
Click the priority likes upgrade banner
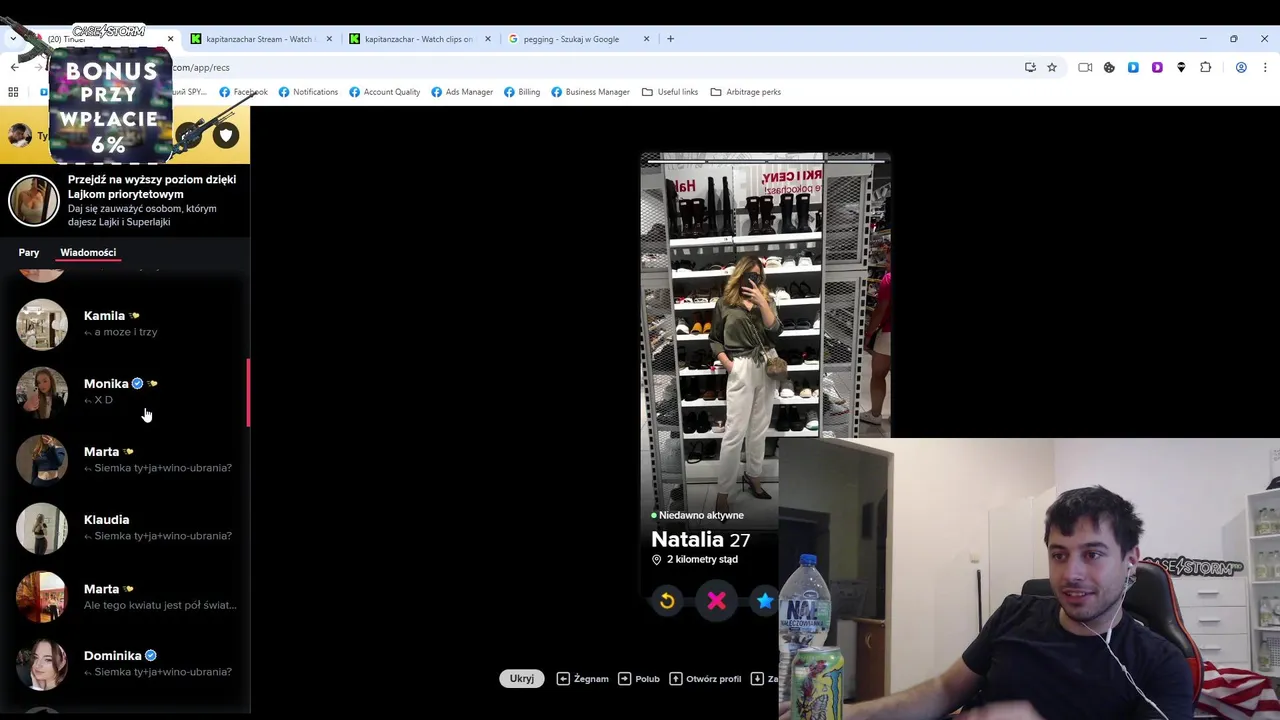(125, 201)
